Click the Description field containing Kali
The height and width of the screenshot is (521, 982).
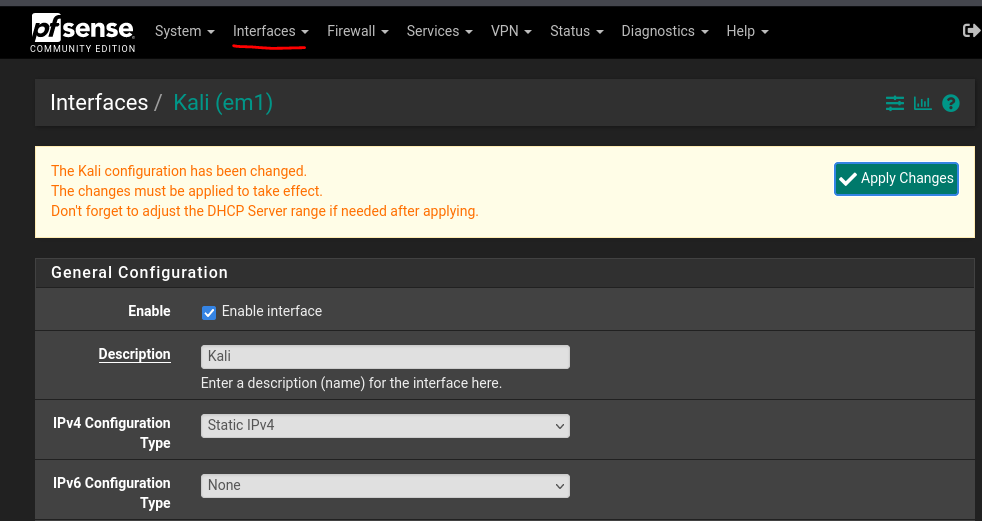click(x=385, y=356)
